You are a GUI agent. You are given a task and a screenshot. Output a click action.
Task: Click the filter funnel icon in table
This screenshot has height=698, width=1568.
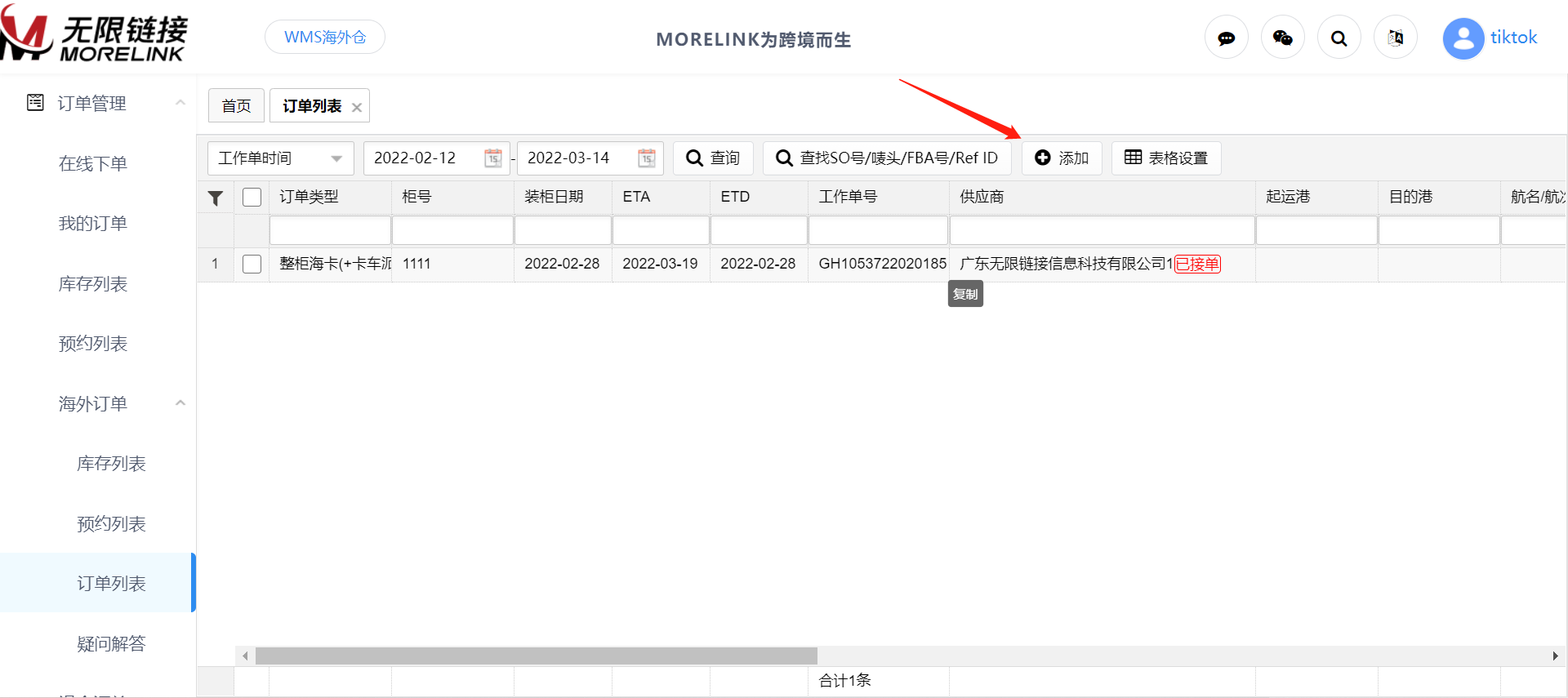click(x=216, y=198)
